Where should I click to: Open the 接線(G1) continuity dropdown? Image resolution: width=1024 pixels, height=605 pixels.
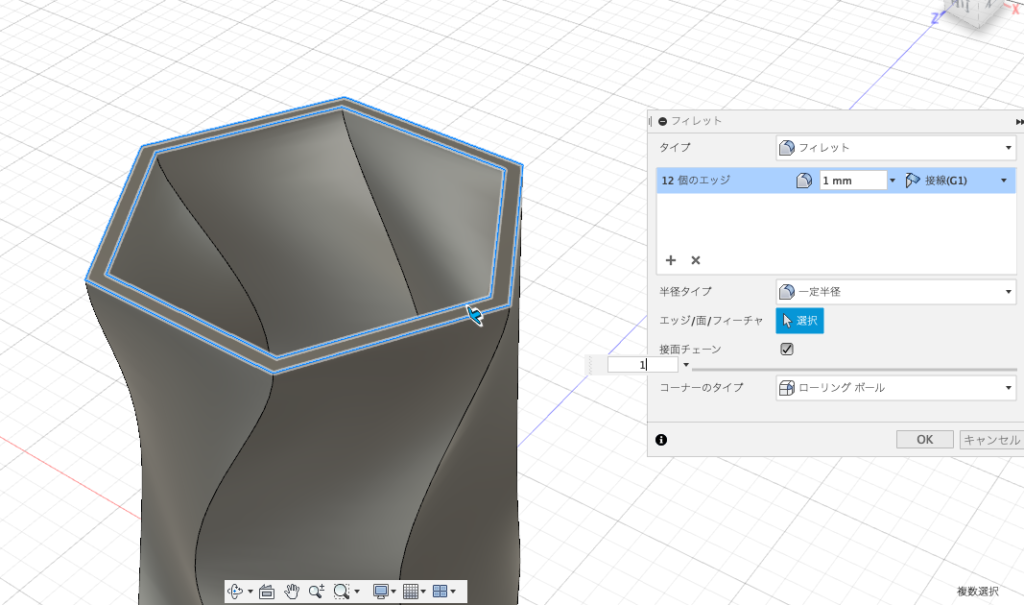pos(956,180)
